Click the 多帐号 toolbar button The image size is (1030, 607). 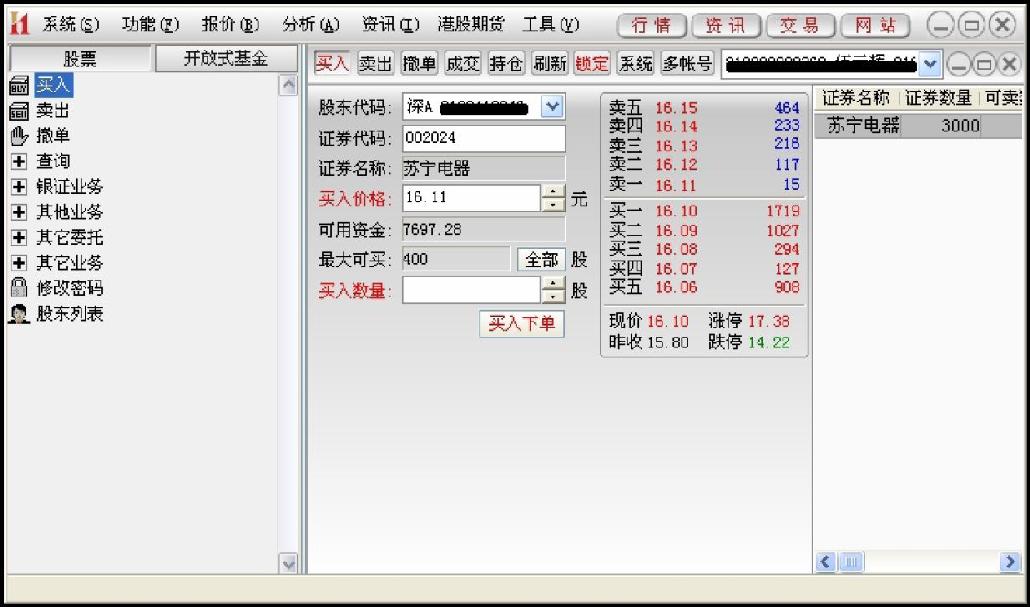(687, 64)
